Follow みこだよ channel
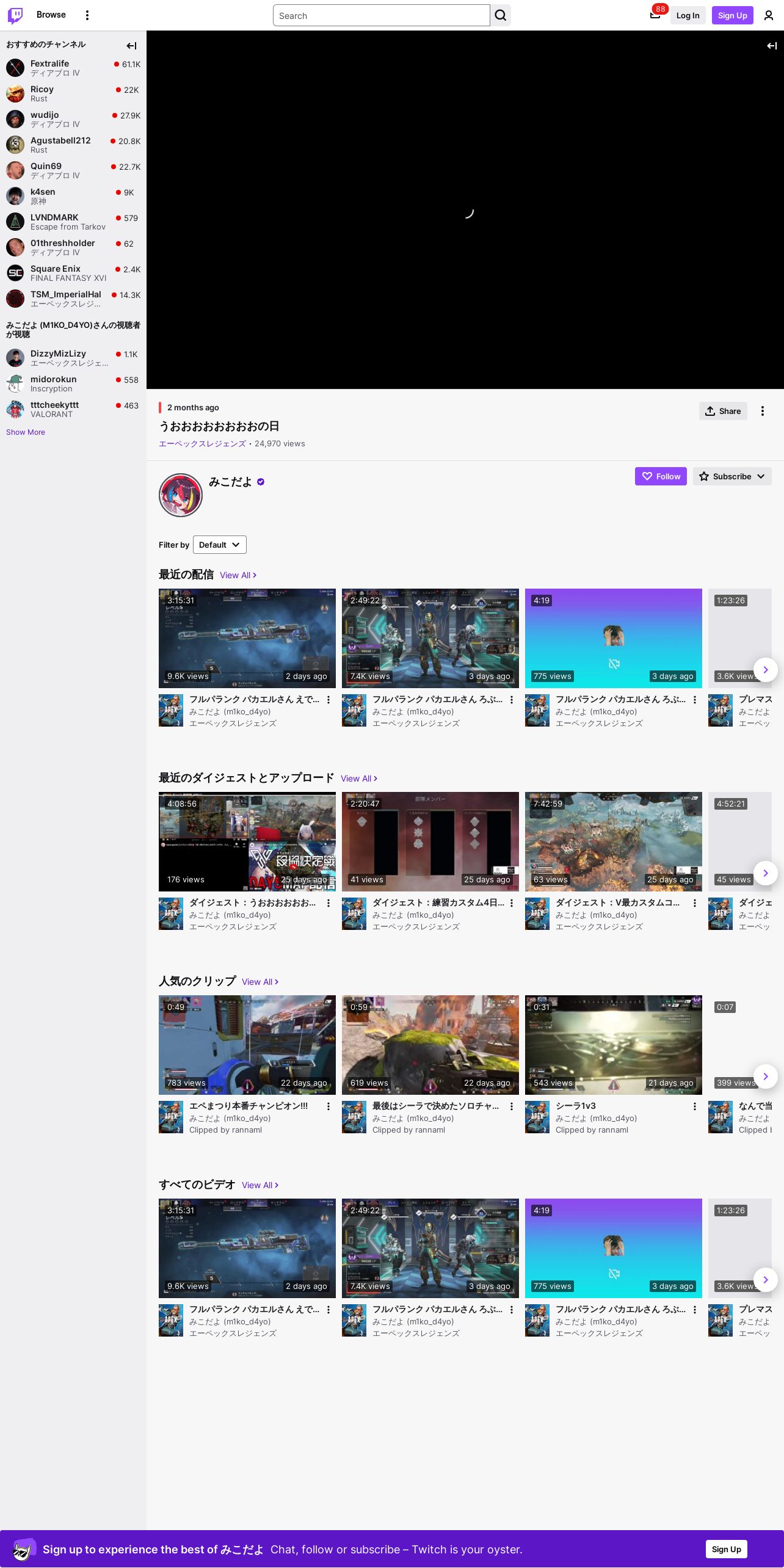This screenshot has width=784, height=1568. tap(661, 476)
